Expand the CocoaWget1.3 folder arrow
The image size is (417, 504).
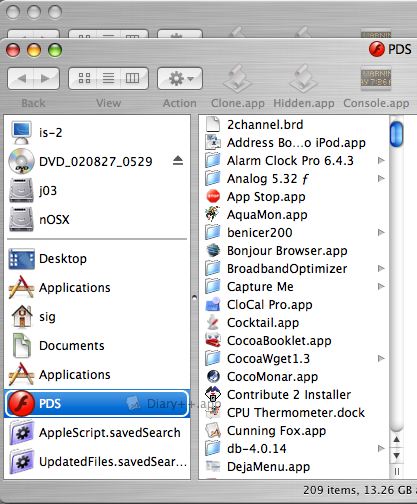tap(381, 359)
